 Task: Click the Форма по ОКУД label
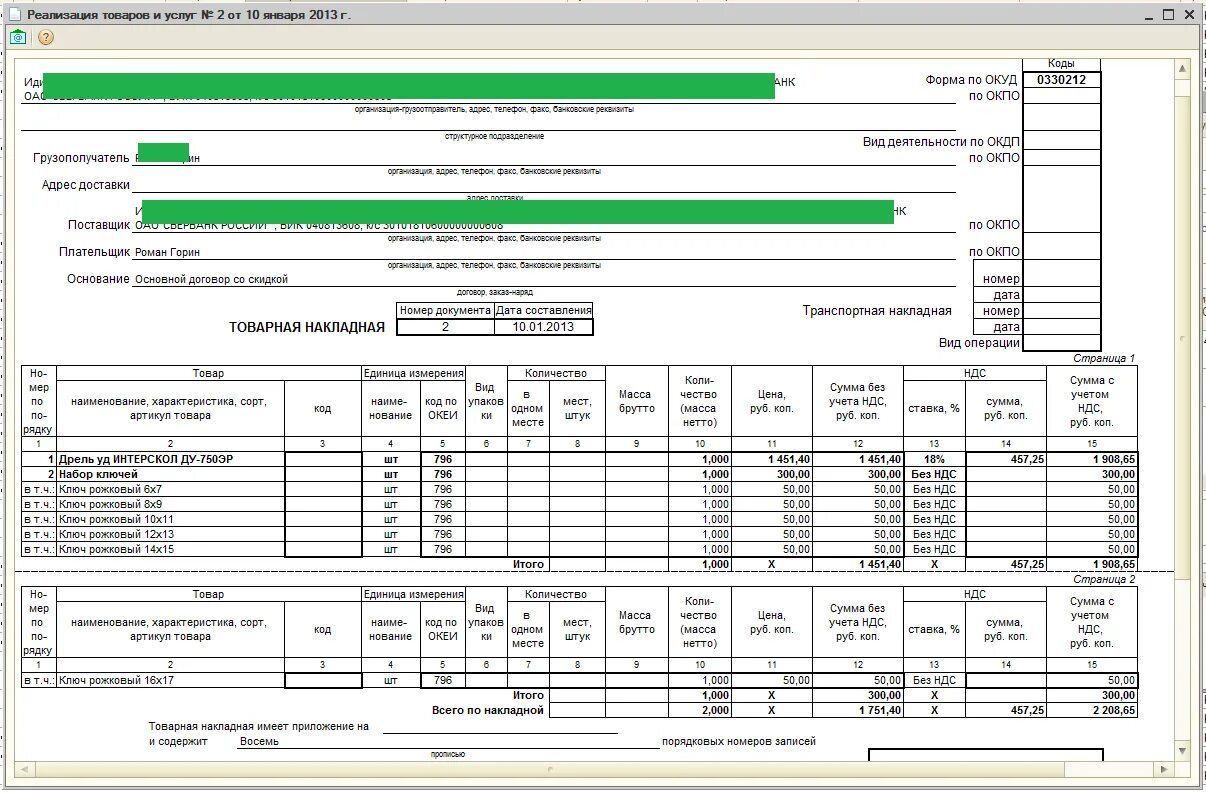pos(971,80)
